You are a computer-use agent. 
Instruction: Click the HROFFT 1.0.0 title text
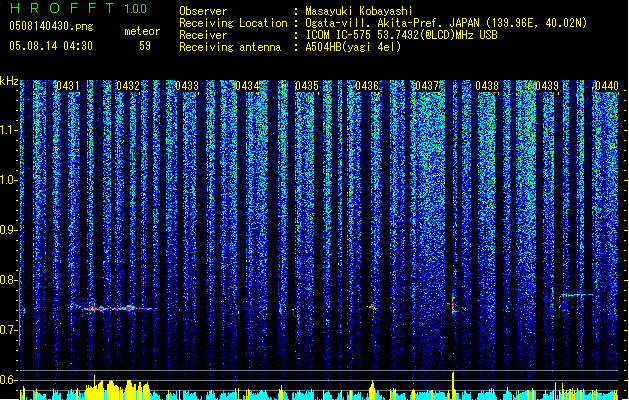79,8
